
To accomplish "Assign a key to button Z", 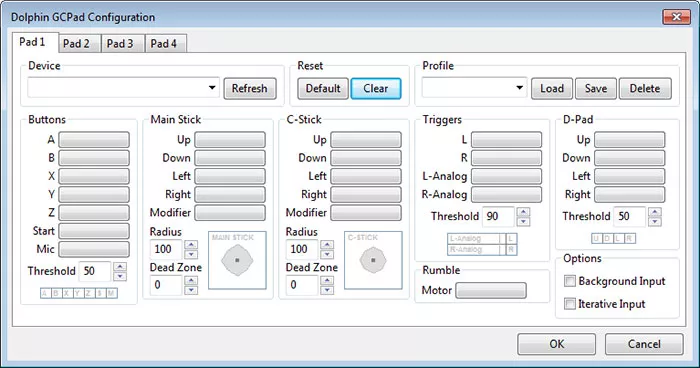I will [94, 213].
